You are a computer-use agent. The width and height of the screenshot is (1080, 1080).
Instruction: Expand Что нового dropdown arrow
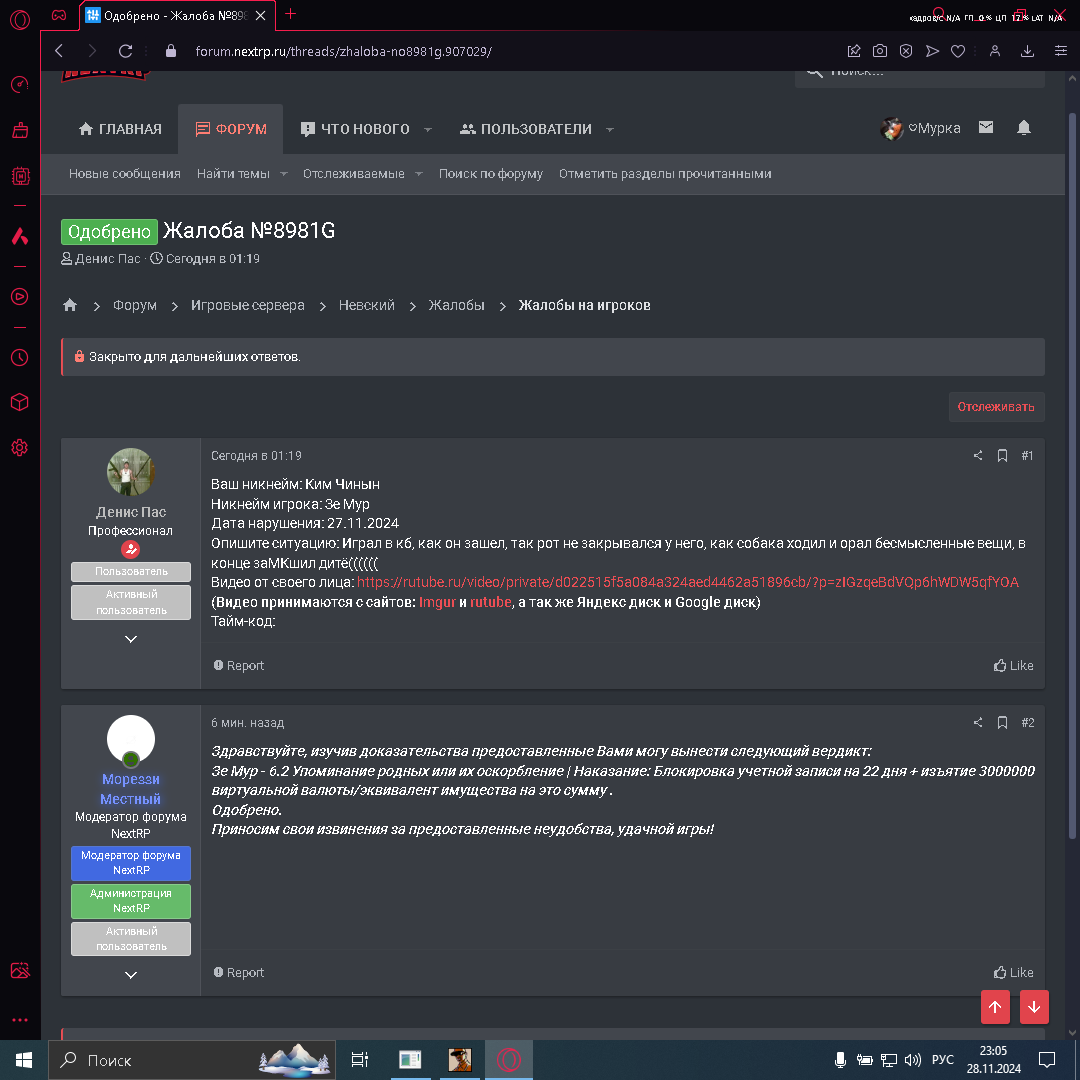coord(428,129)
